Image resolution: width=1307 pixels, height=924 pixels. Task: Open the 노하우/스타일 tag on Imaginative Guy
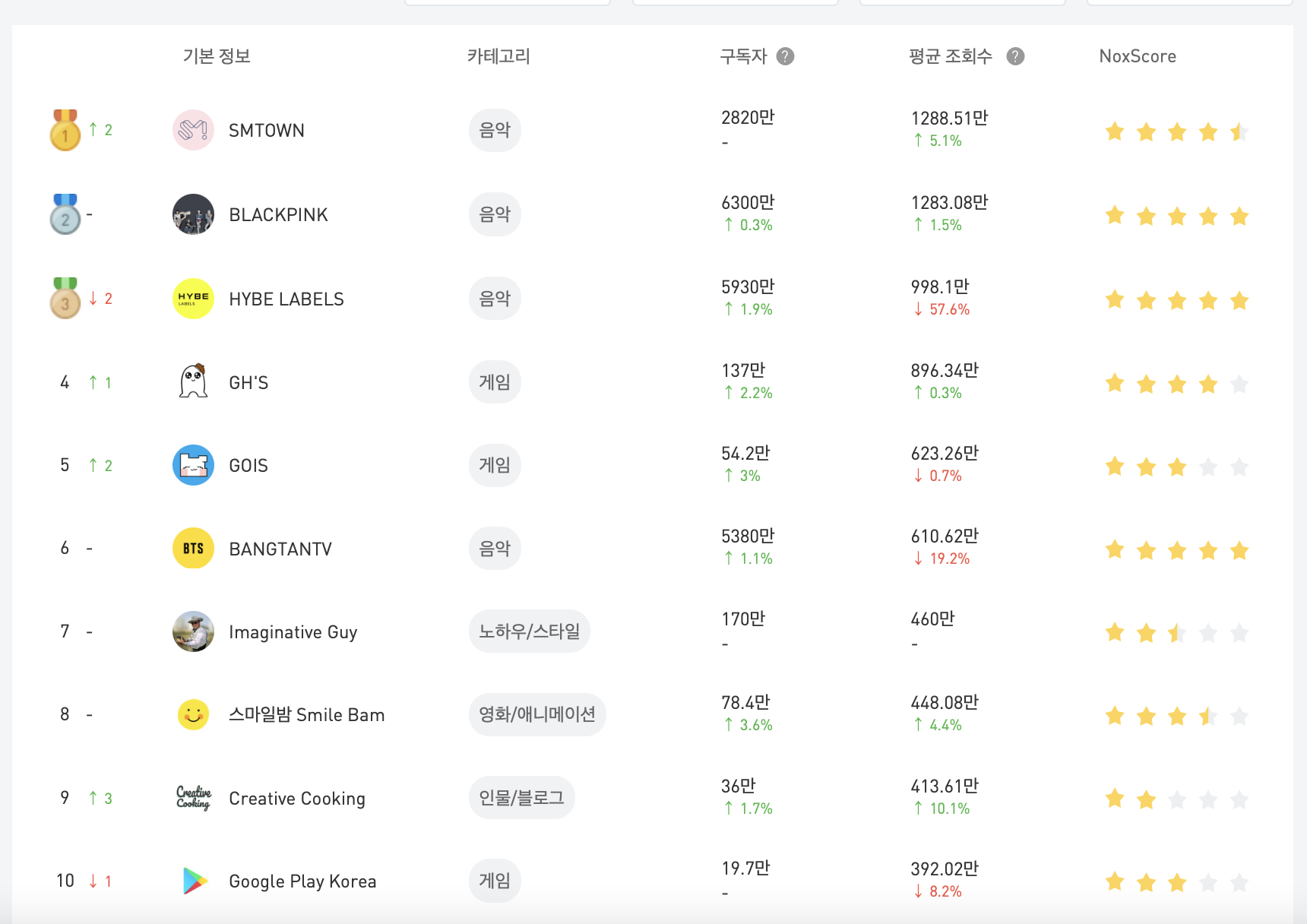(x=529, y=631)
